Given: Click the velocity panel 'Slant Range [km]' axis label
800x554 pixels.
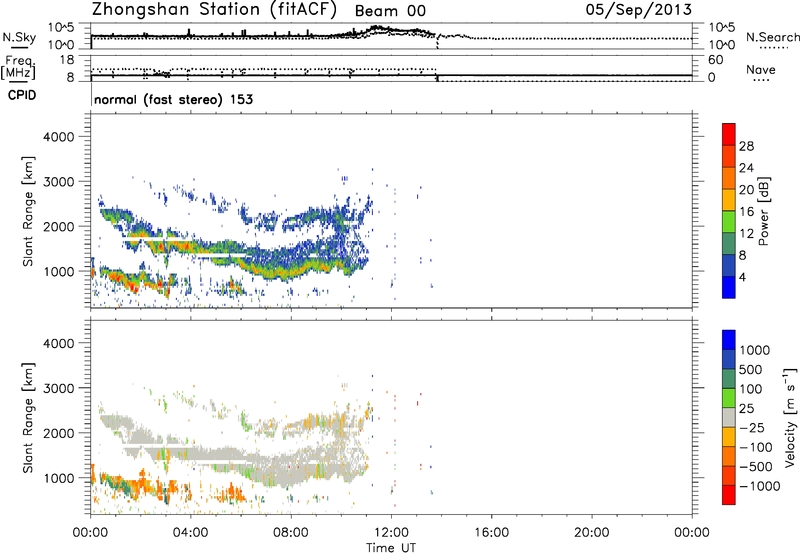Looking at the screenshot, I should 28,418.
